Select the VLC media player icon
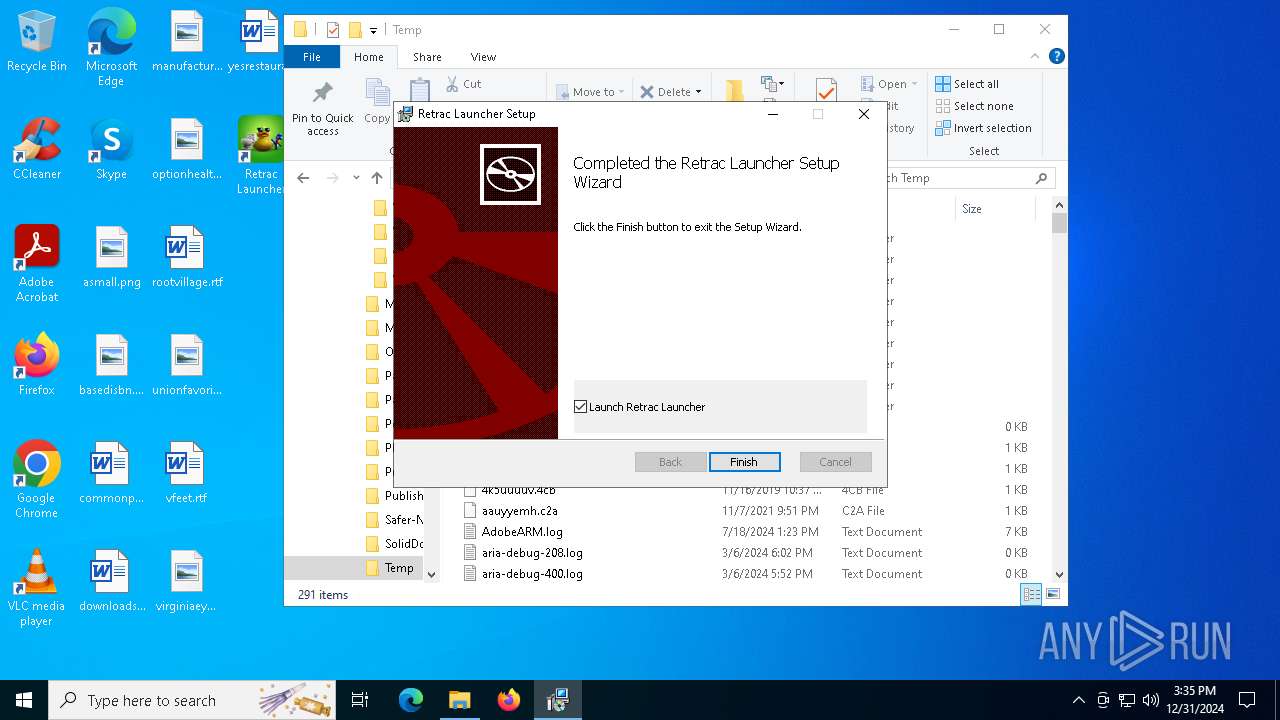 (37, 588)
